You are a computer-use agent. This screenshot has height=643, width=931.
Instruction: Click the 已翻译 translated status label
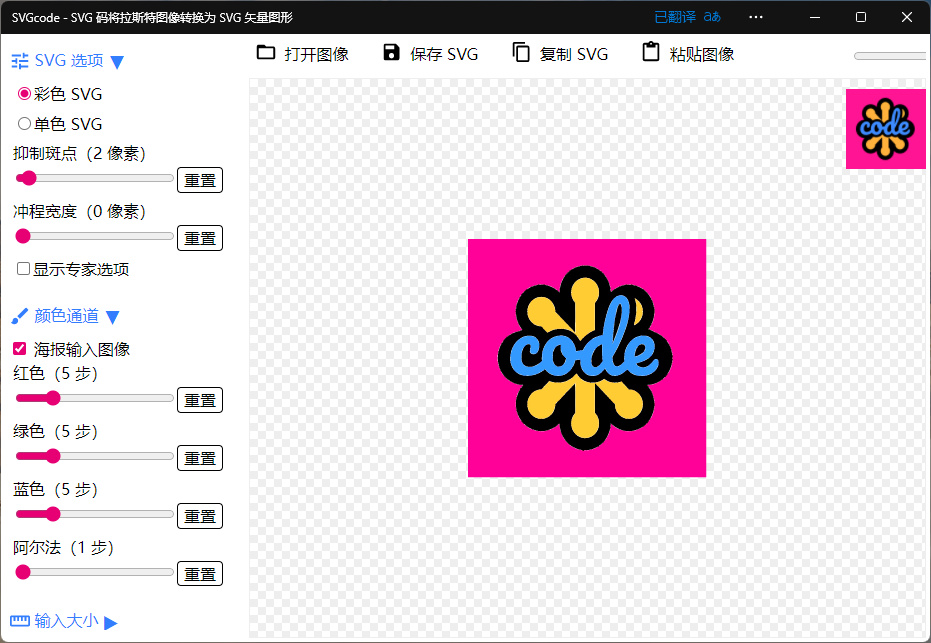[674, 17]
